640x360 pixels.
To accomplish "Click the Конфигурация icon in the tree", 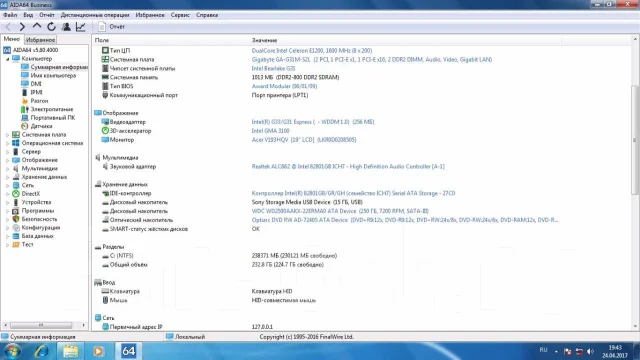I will pos(16,228).
